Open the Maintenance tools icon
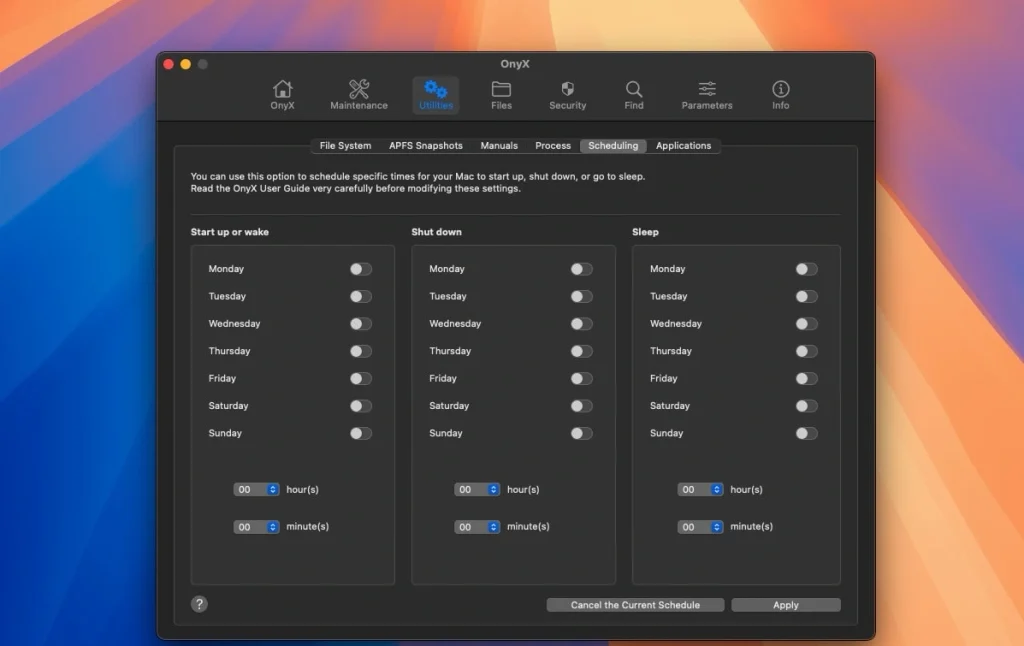The width and height of the screenshot is (1024, 646). click(x=359, y=95)
